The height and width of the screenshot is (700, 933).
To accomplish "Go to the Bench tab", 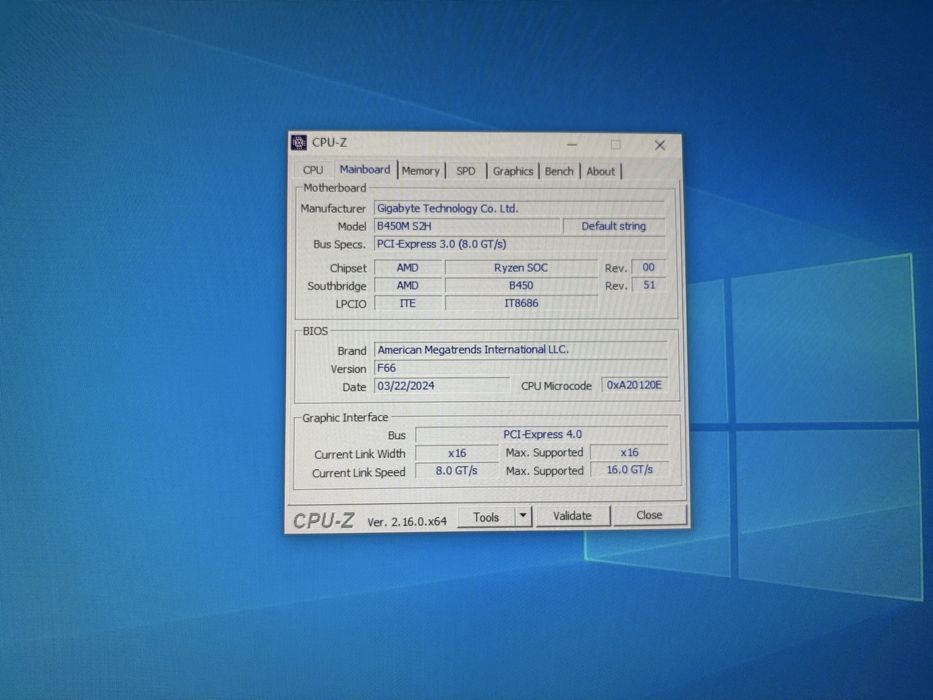I will [559, 171].
